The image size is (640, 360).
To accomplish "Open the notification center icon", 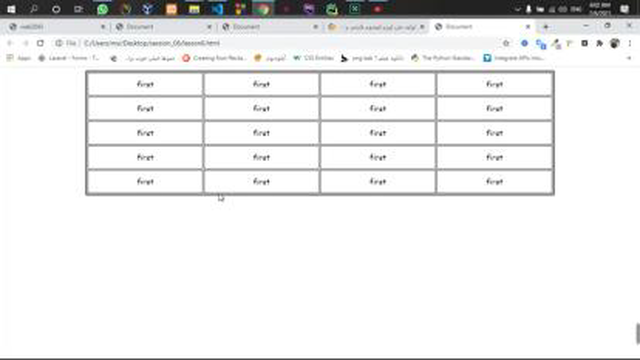I will tap(624, 9).
